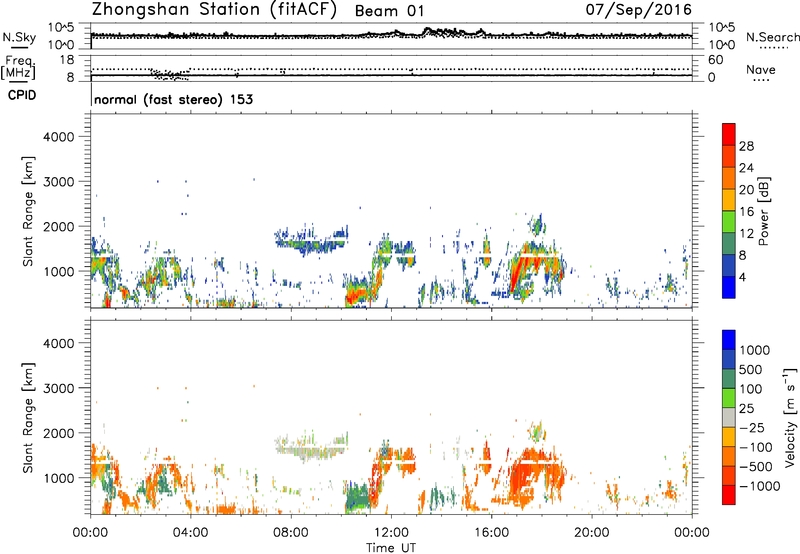Click '24' on the Power colorbar
This screenshot has width=800, height=554.
point(746,168)
